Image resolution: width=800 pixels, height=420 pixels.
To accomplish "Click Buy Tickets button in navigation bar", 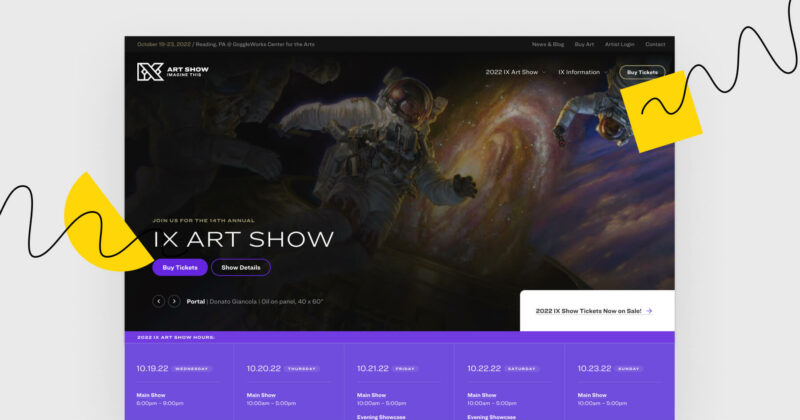I will [642, 72].
